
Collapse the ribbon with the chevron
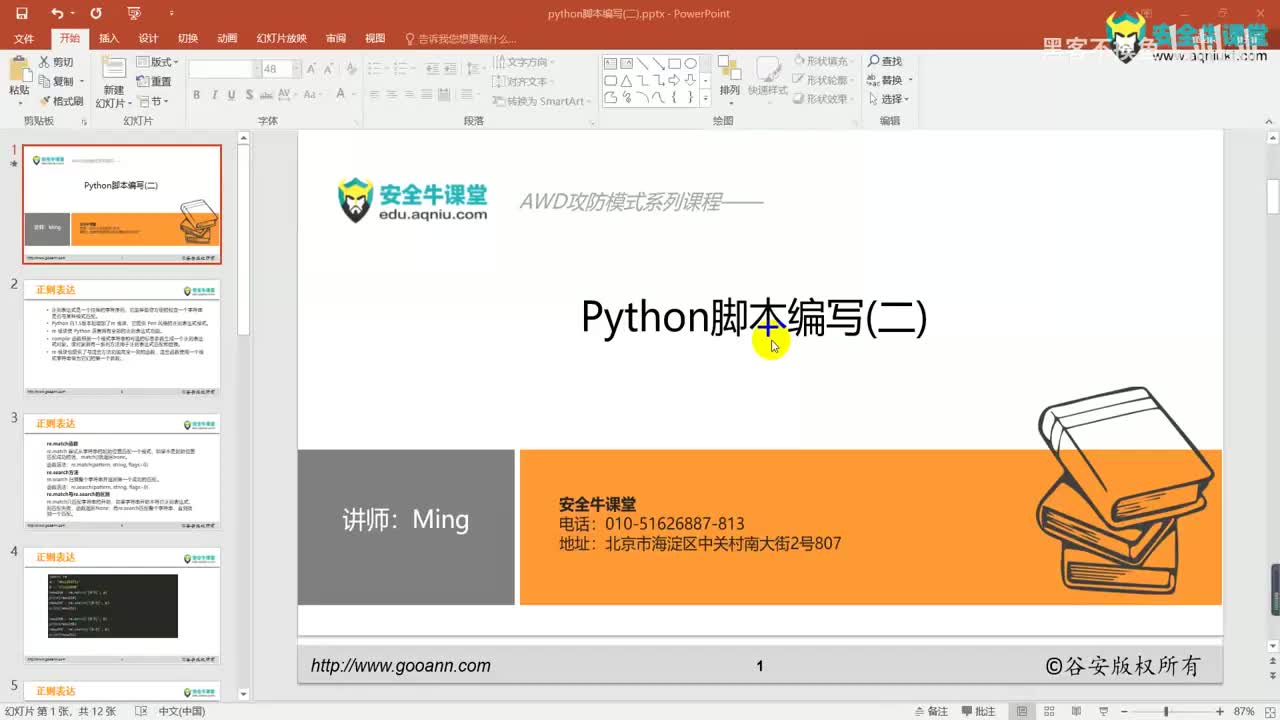(x=1270, y=120)
